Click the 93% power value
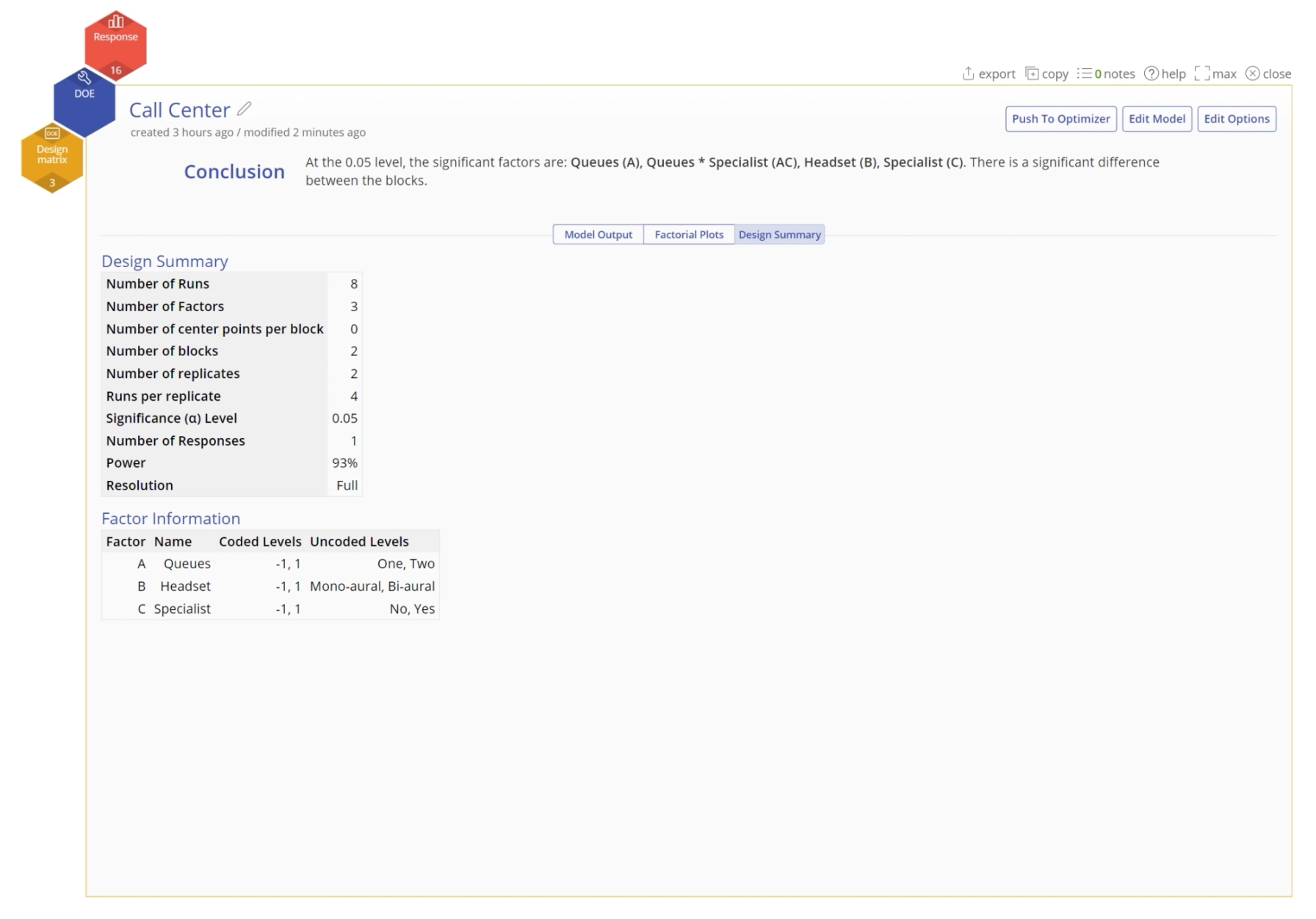 pos(344,463)
